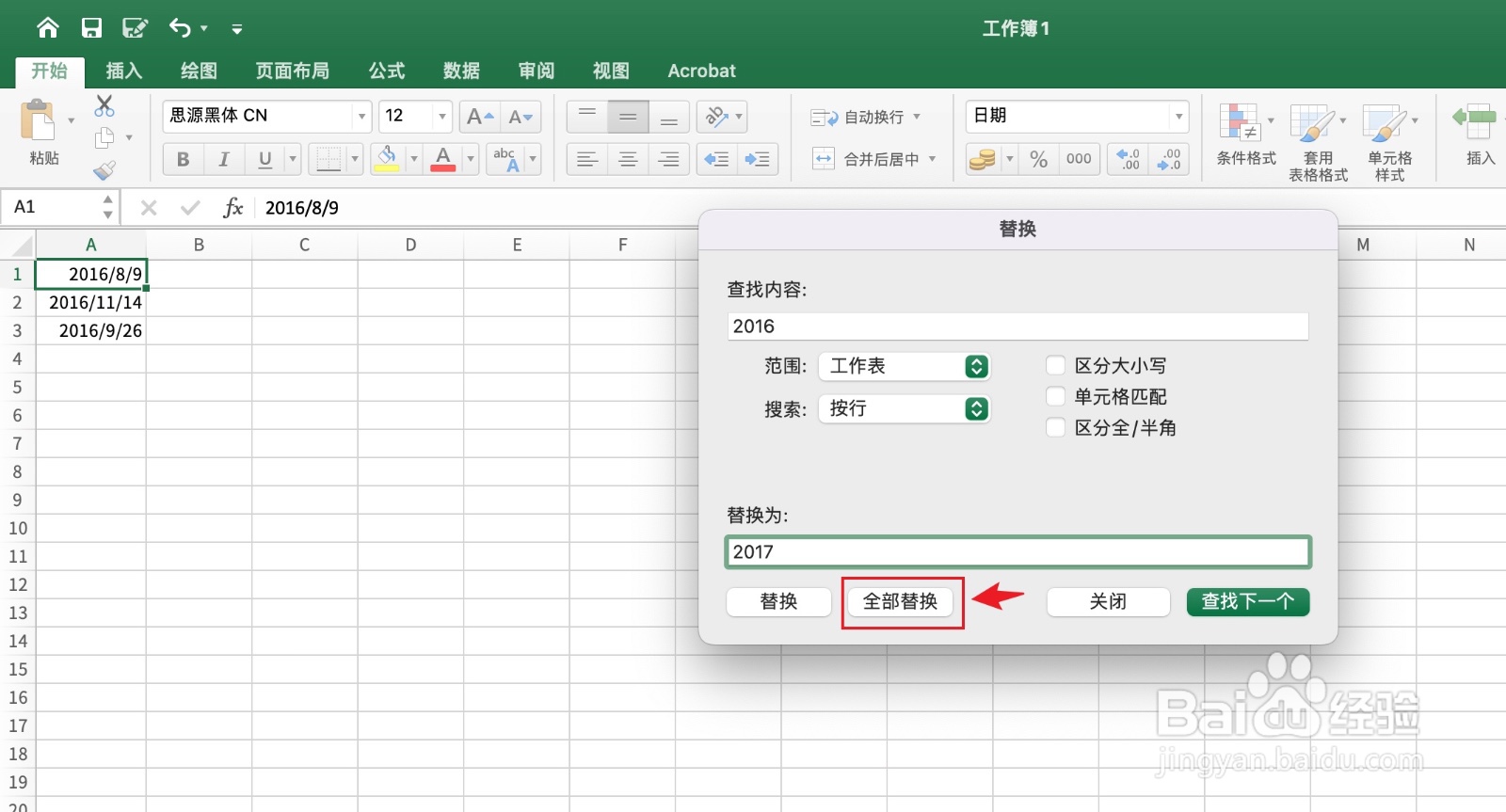Switch to the 插入 tab

click(x=123, y=71)
